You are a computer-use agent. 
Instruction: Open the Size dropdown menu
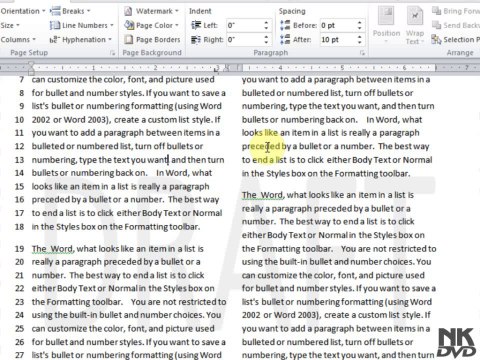coord(10,25)
